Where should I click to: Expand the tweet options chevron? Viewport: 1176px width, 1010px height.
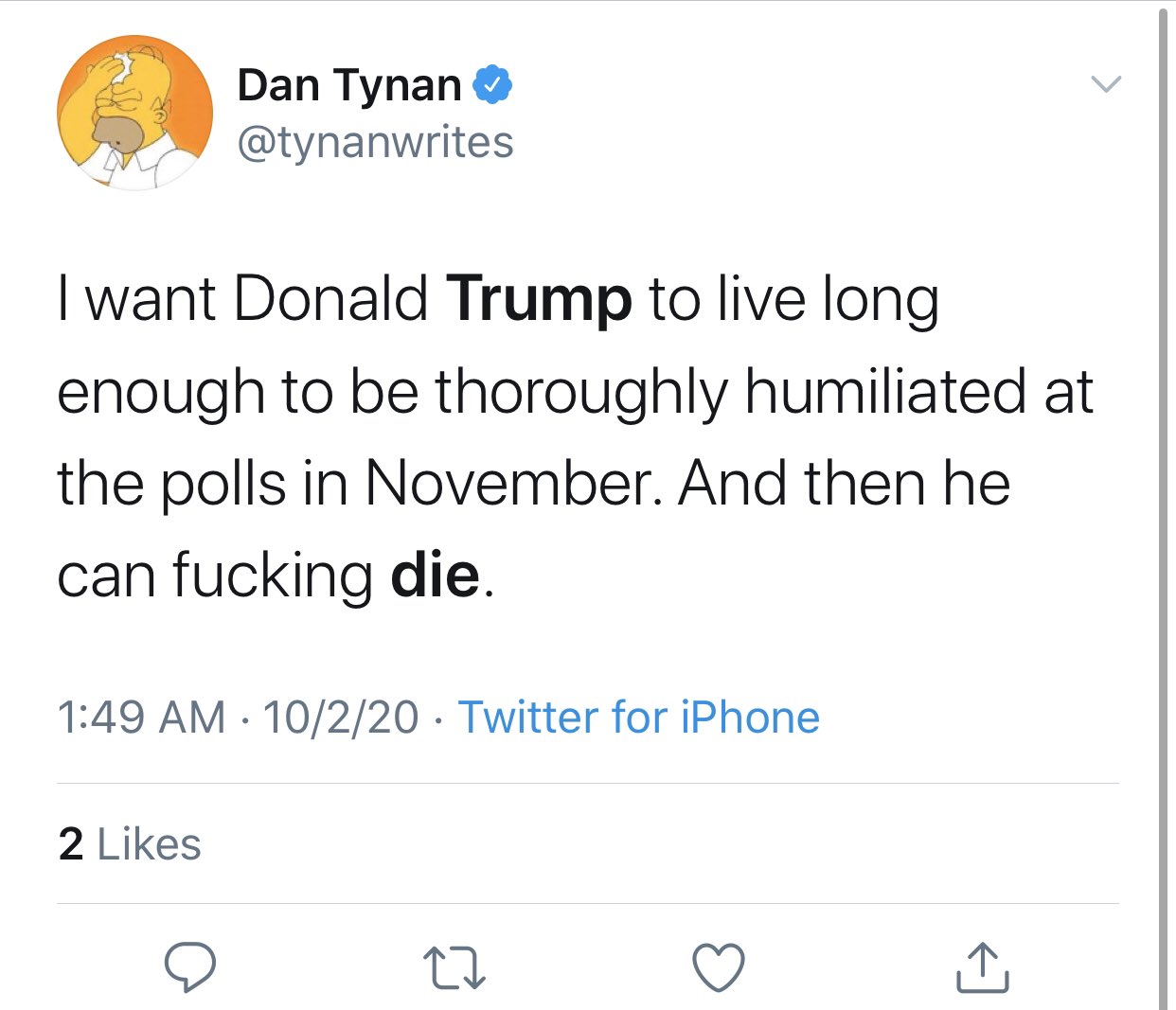[1105, 84]
